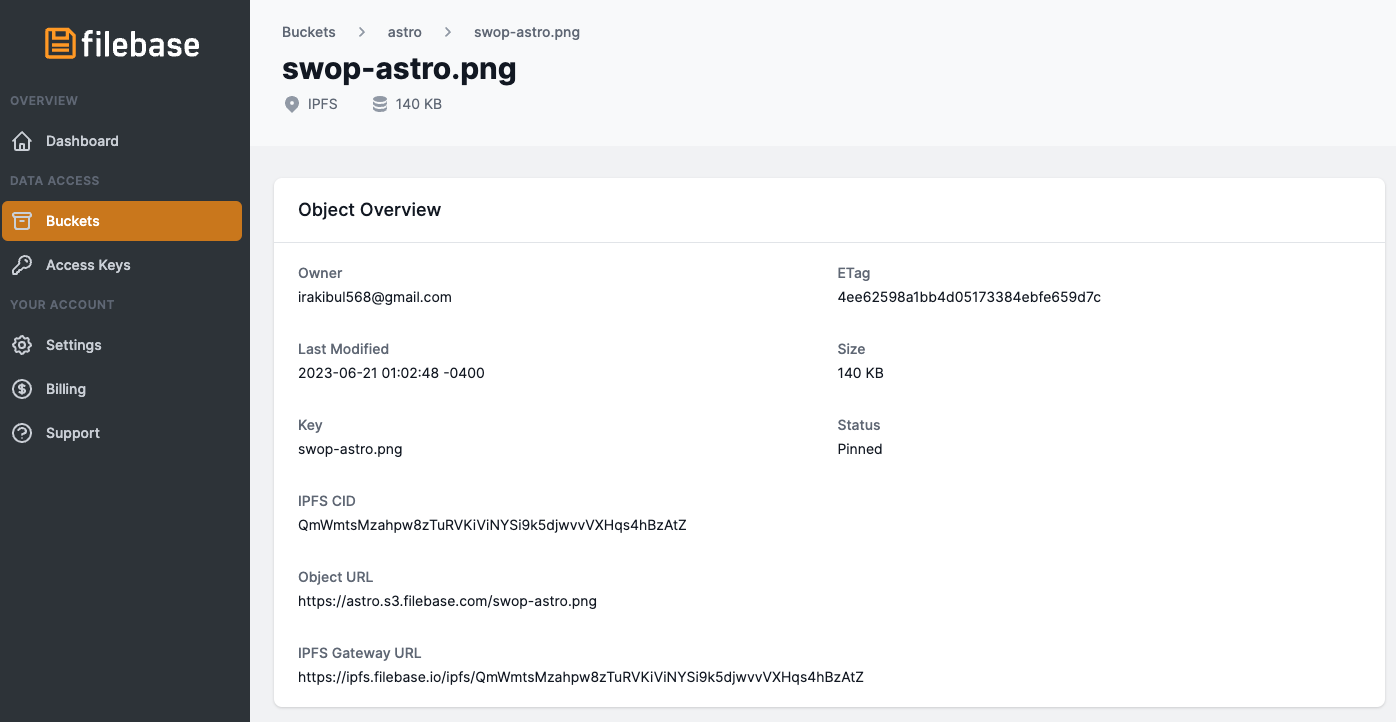Image resolution: width=1396 pixels, height=722 pixels.
Task: Click the breadcrumb chevron after astro
Action: click(448, 32)
